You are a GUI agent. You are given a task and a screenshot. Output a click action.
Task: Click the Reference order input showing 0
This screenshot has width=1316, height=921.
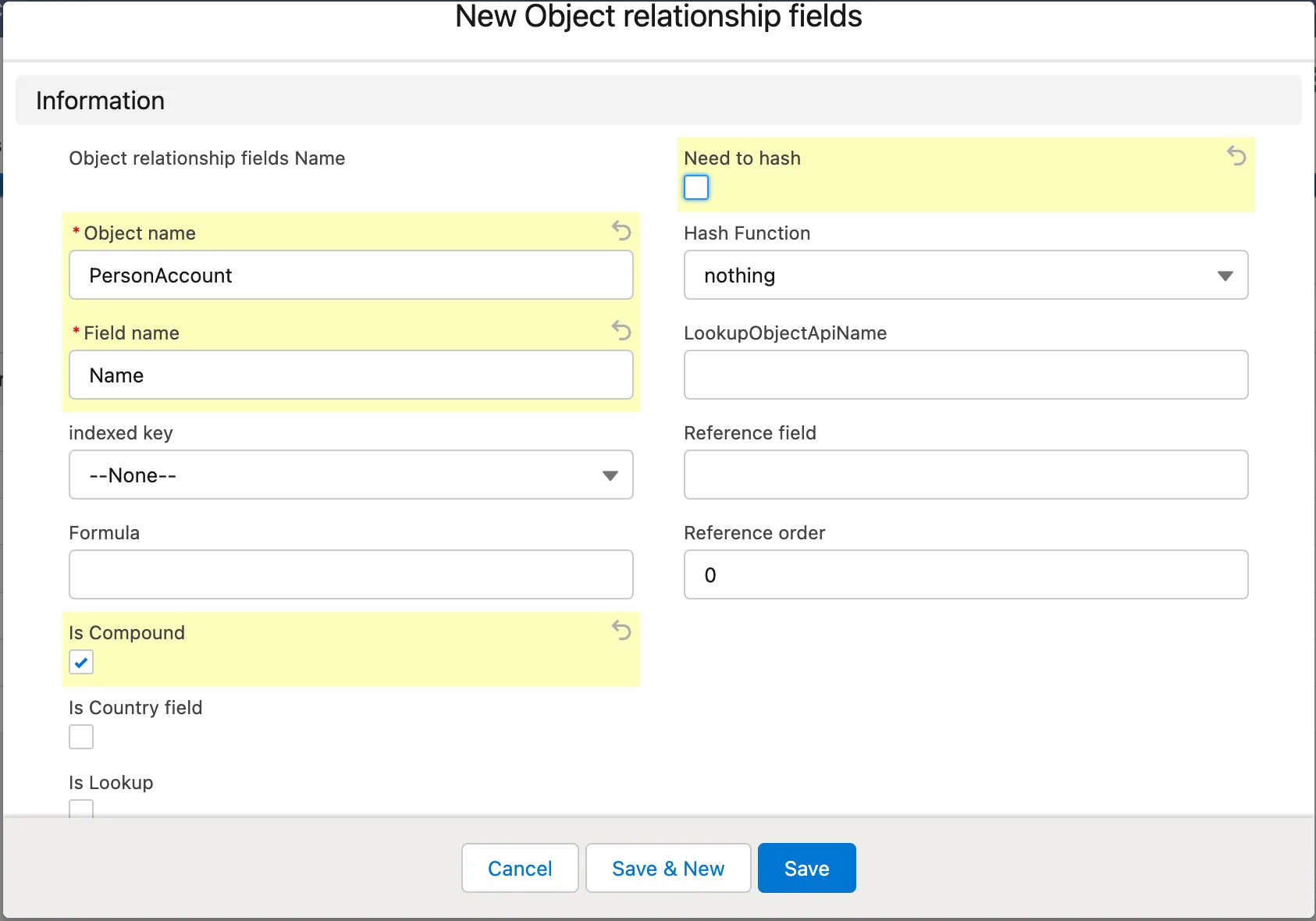966,574
